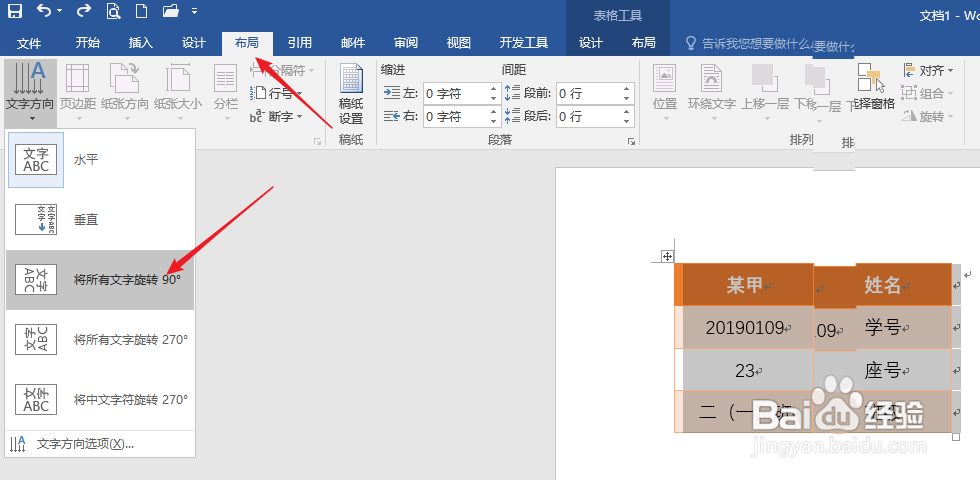Open the 分栏 columns button
Image resolution: width=980 pixels, height=480 pixels.
[x=226, y=93]
